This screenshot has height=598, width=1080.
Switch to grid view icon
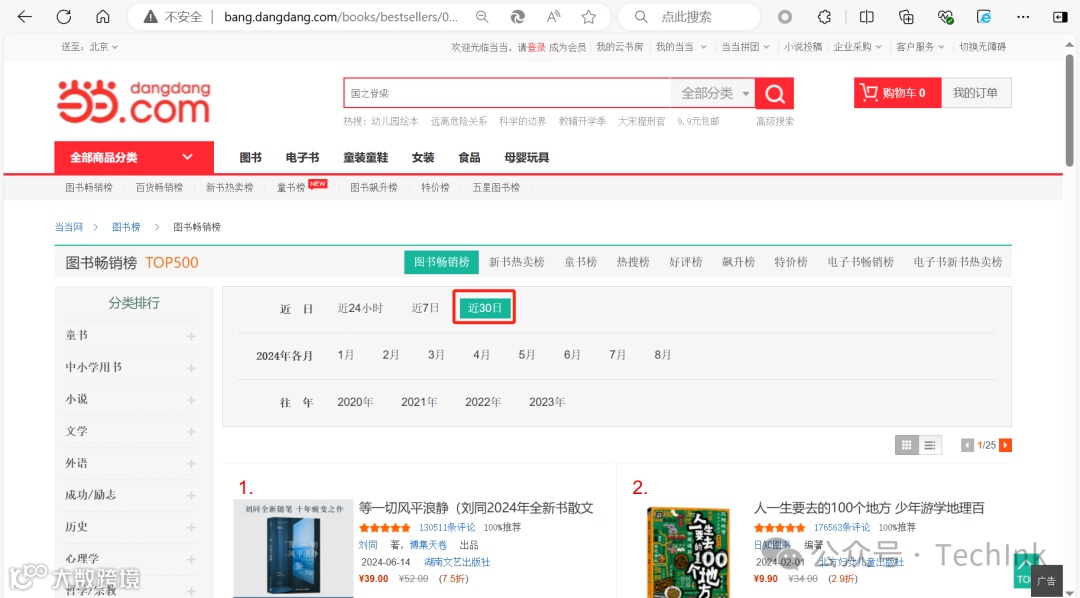906,445
